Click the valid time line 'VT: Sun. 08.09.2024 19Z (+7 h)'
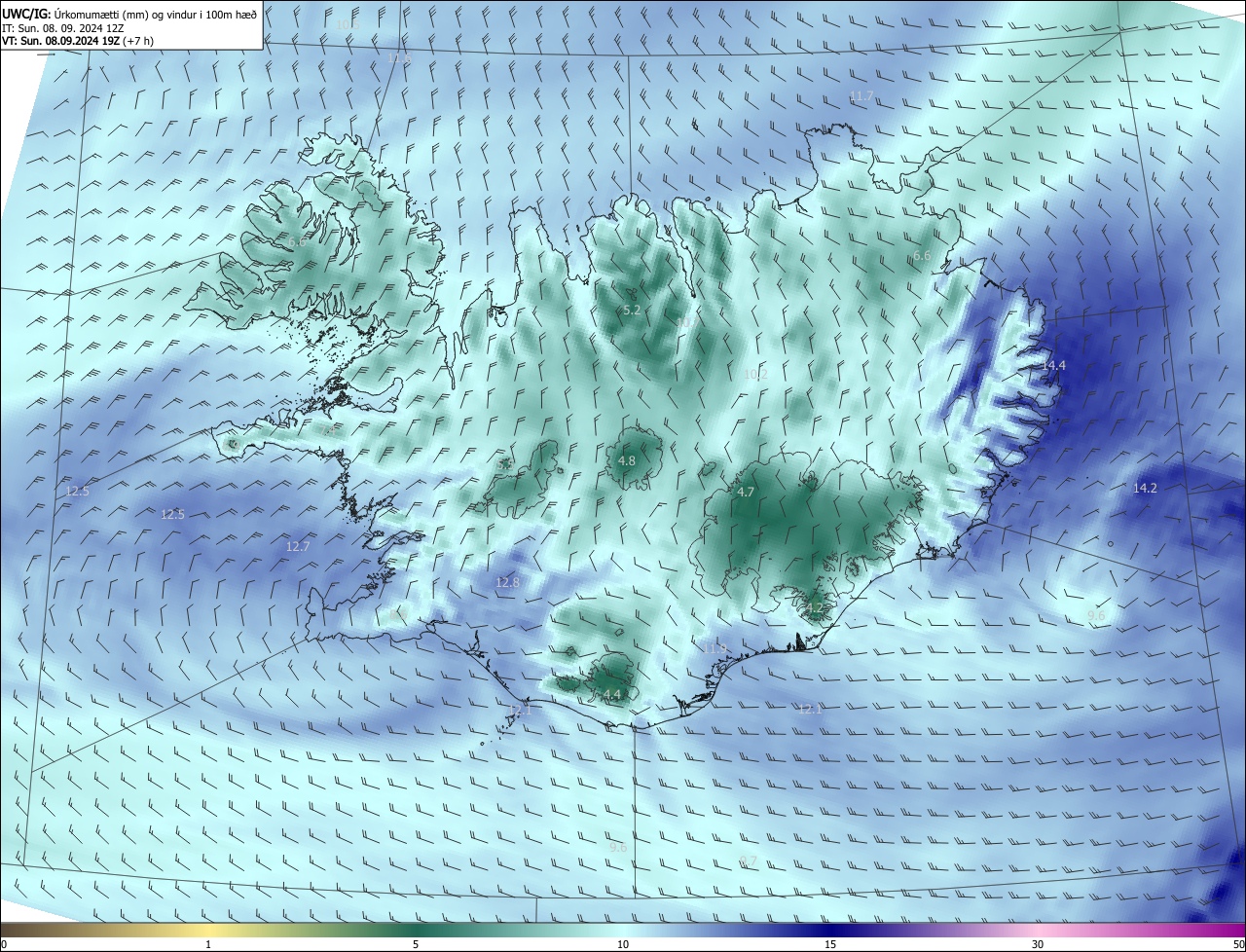This screenshot has height=952, width=1246. click(78, 41)
